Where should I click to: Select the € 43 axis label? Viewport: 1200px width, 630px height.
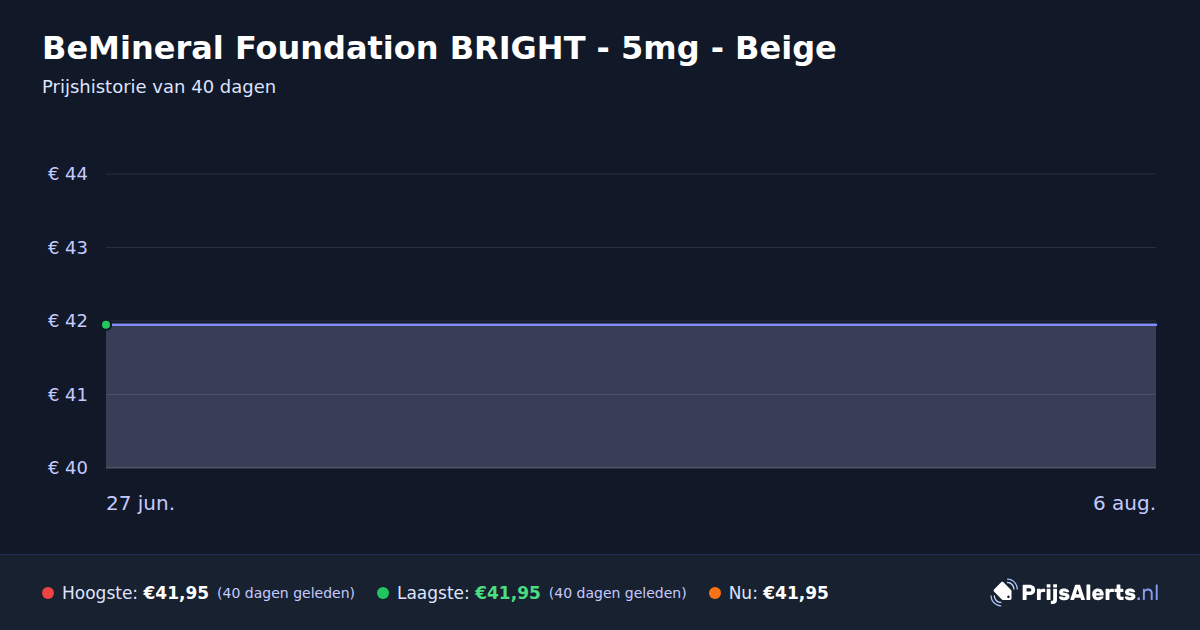tap(68, 247)
